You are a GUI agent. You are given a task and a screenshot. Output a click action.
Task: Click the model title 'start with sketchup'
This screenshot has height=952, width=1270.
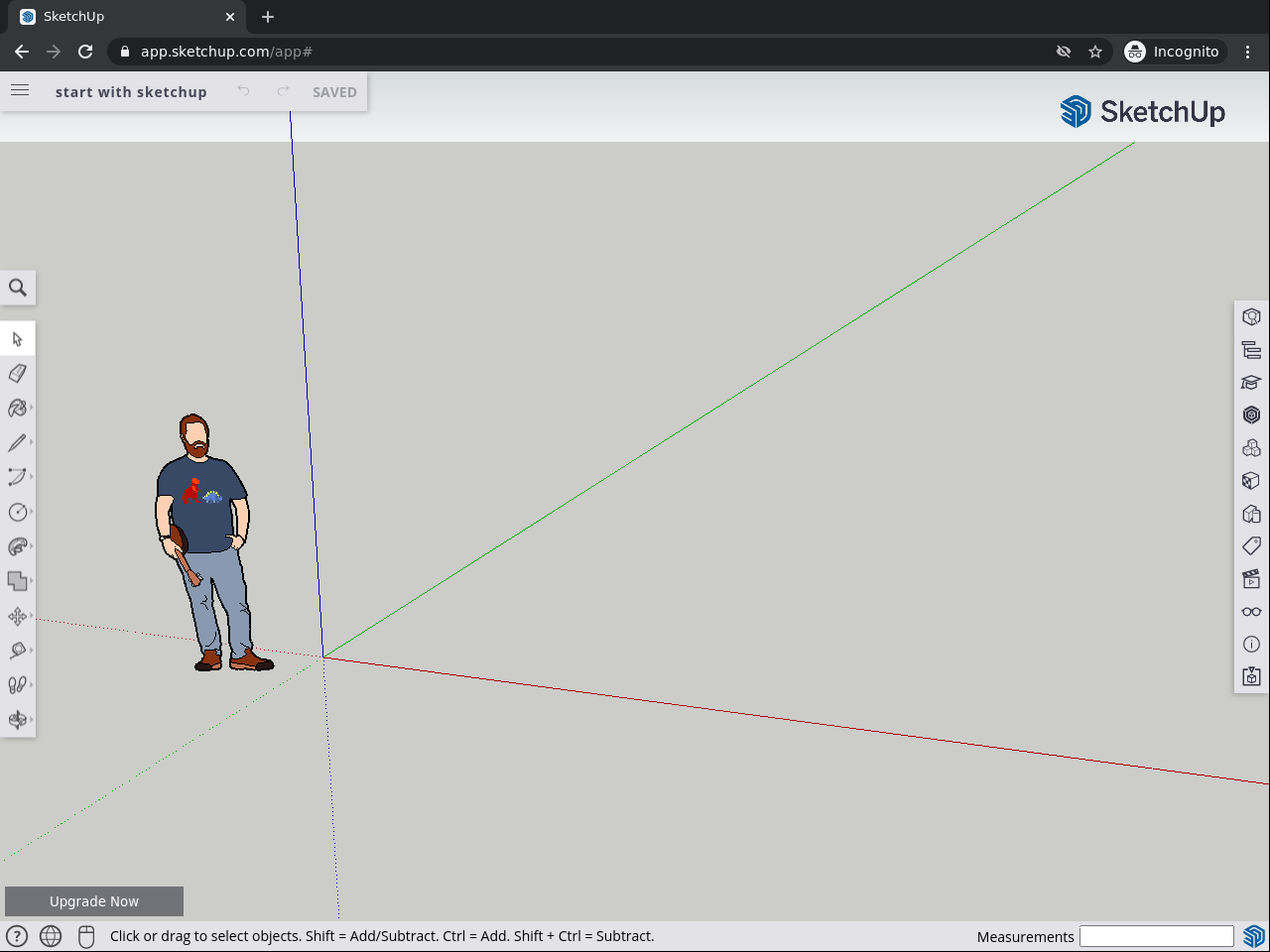[131, 92]
